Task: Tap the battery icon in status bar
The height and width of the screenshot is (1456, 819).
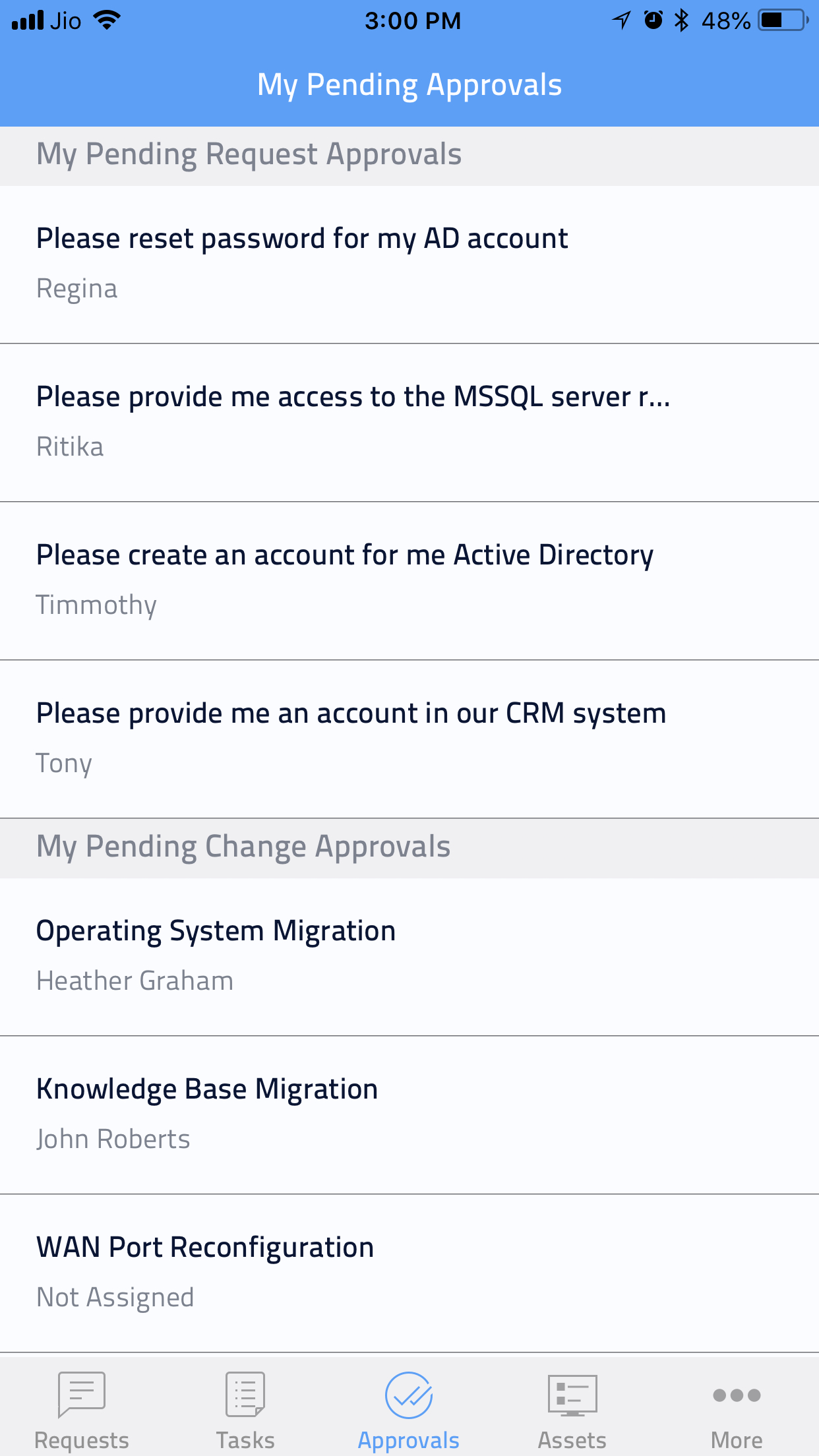Action: (782, 20)
